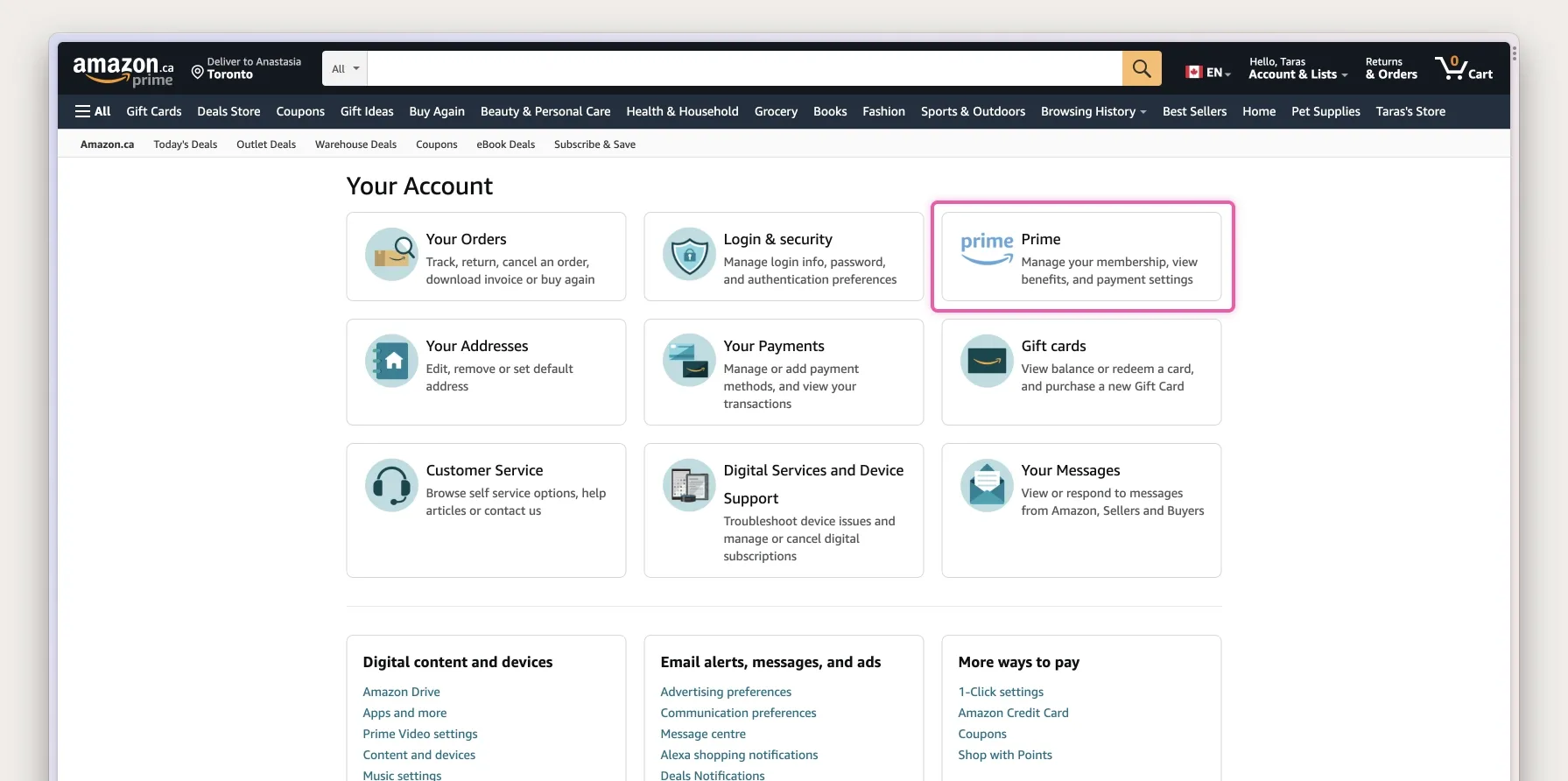Open Buy Again nav item
The height and width of the screenshot is (781, 1568).
[x=437, y=111]
